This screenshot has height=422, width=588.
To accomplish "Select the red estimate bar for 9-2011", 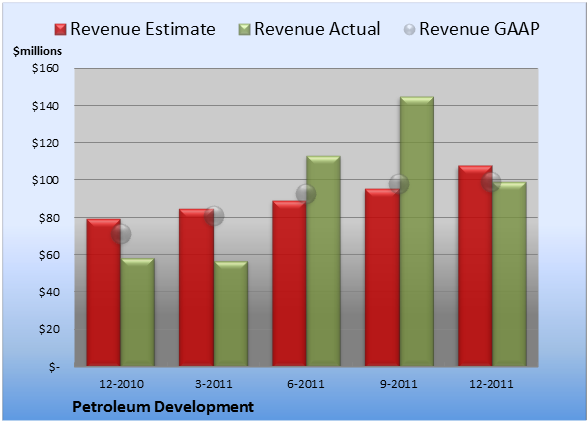I will pos(382,278).
